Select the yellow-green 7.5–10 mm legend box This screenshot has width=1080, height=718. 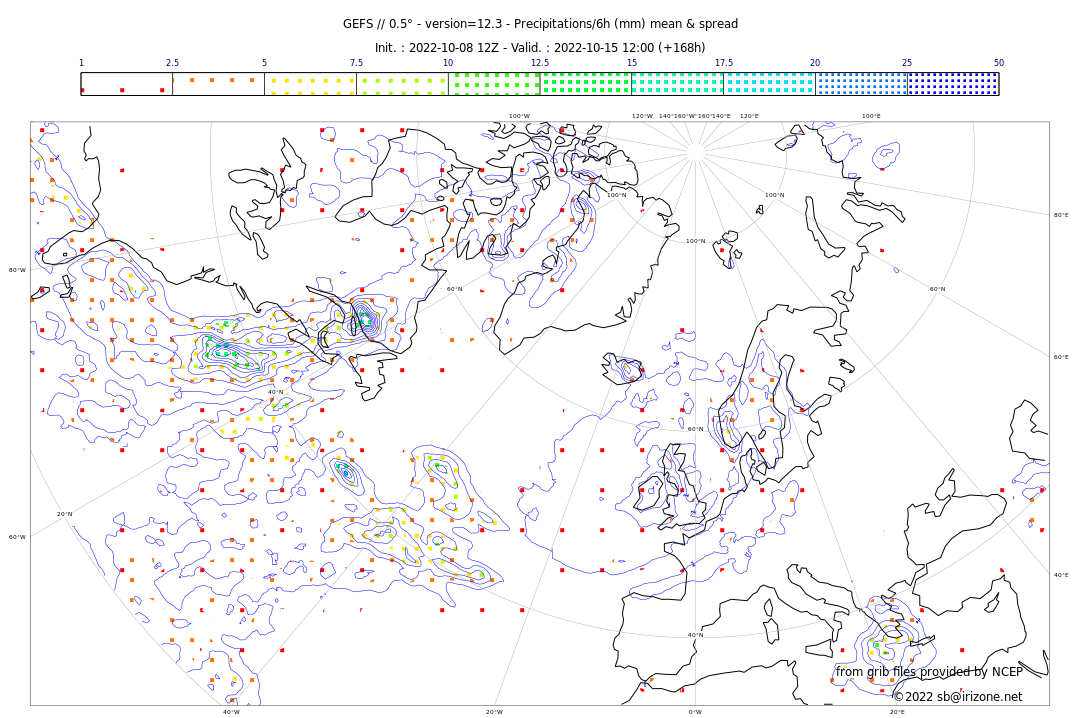click(x=402, y=84)
